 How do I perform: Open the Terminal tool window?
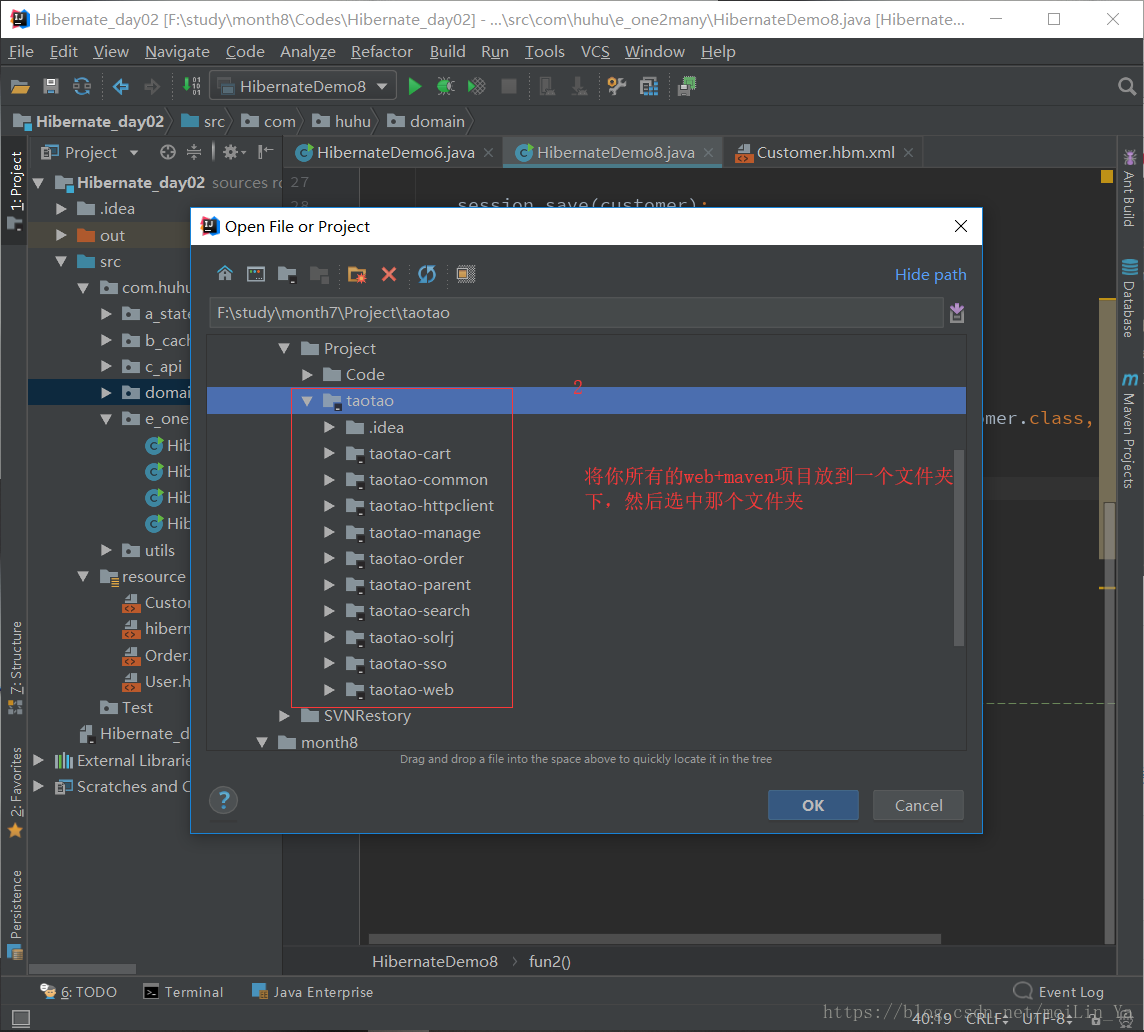pyautogui.click(x=184, y=992)
